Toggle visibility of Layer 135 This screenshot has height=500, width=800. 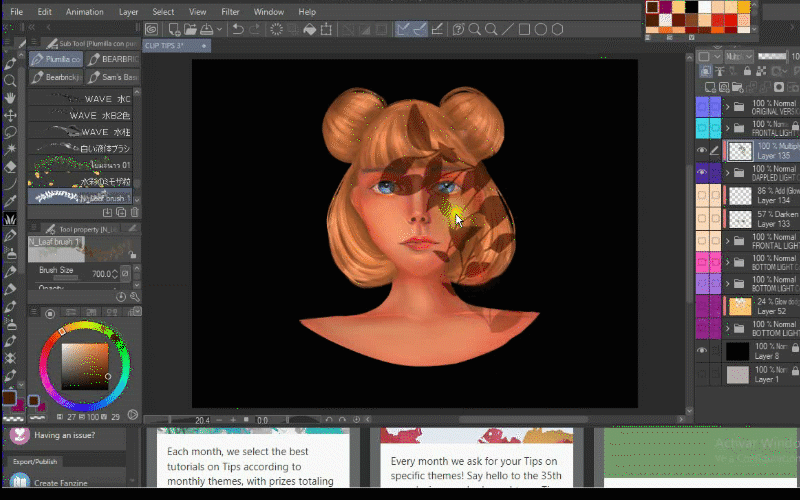701,151
